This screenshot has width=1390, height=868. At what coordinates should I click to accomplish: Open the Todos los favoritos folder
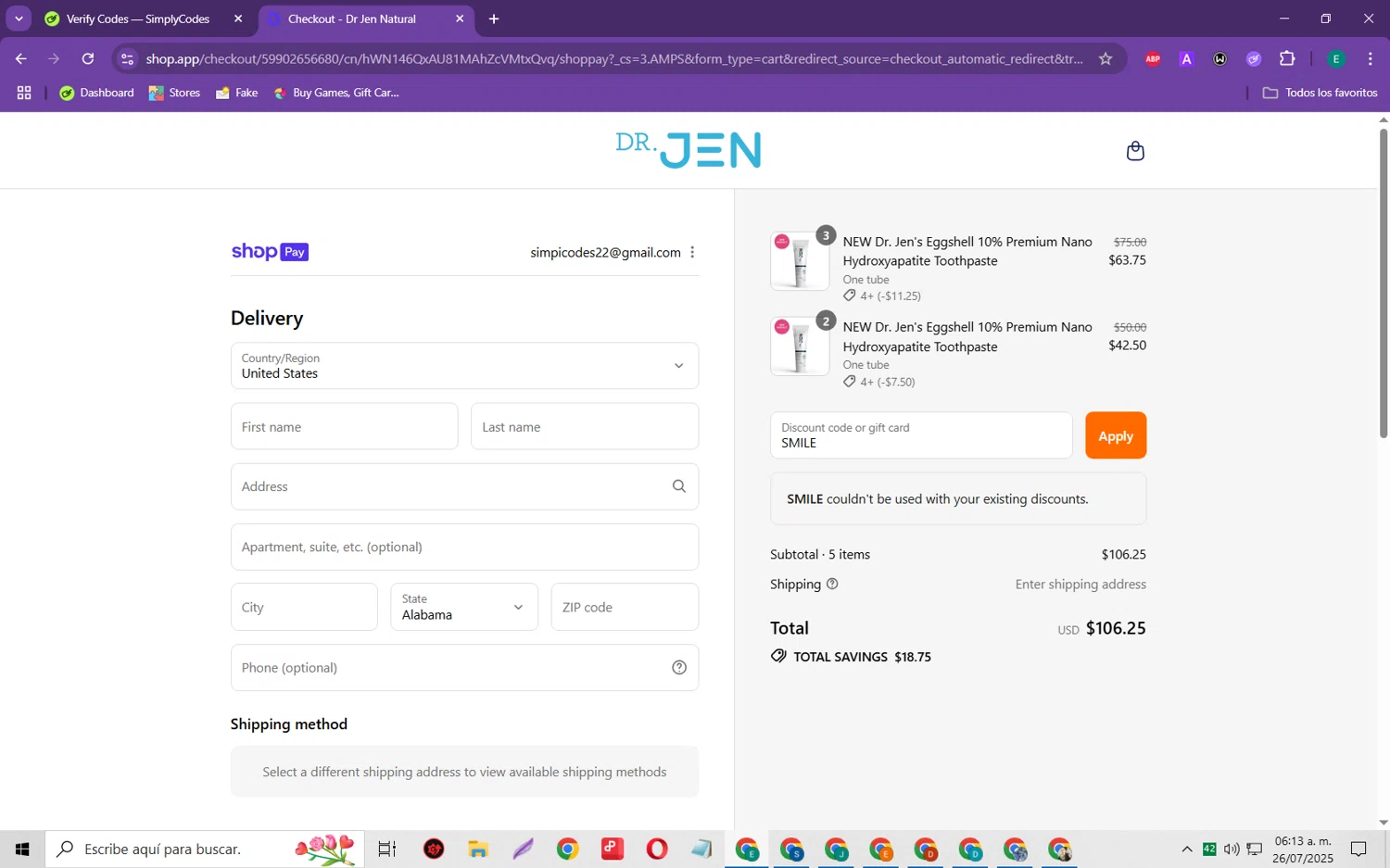(1320, 93)
